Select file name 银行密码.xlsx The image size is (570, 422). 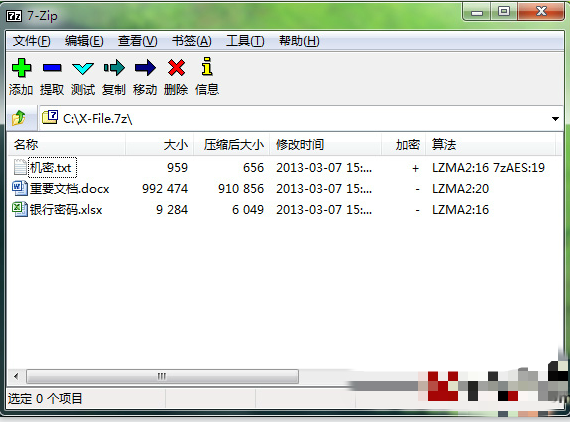coord(66,210)
